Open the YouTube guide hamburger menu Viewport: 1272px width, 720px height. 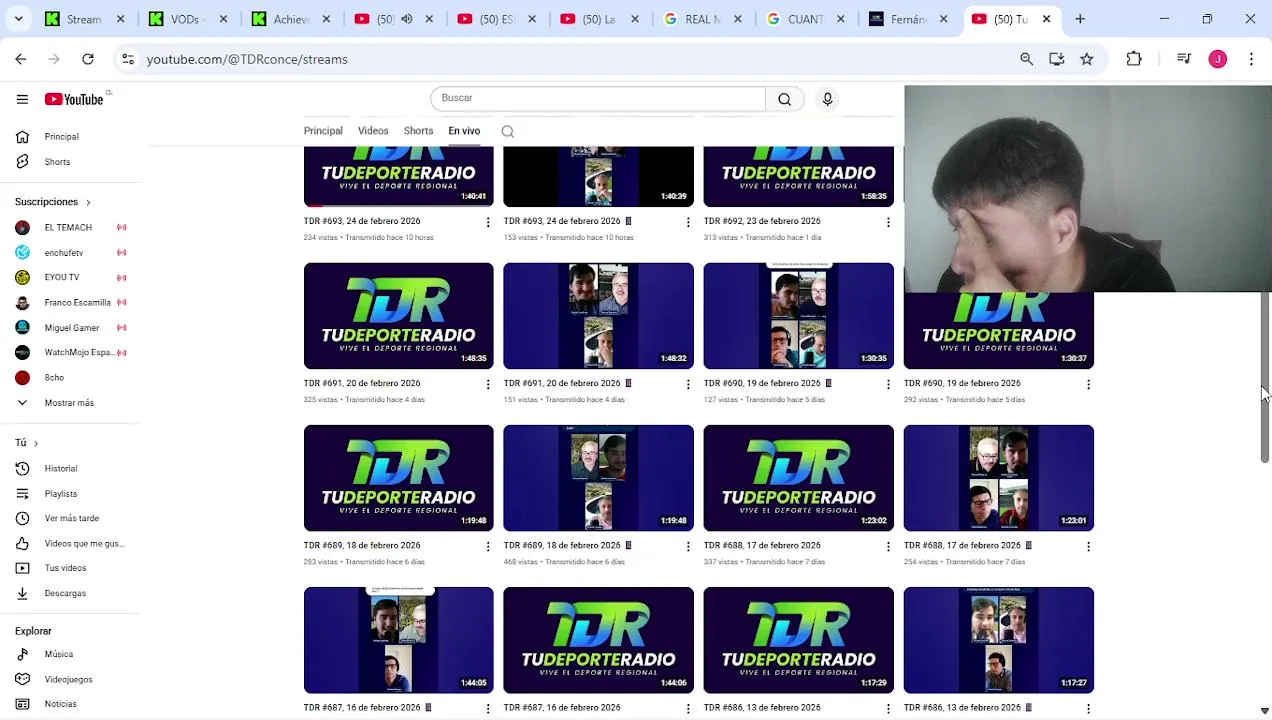click(x=22, y=99)
